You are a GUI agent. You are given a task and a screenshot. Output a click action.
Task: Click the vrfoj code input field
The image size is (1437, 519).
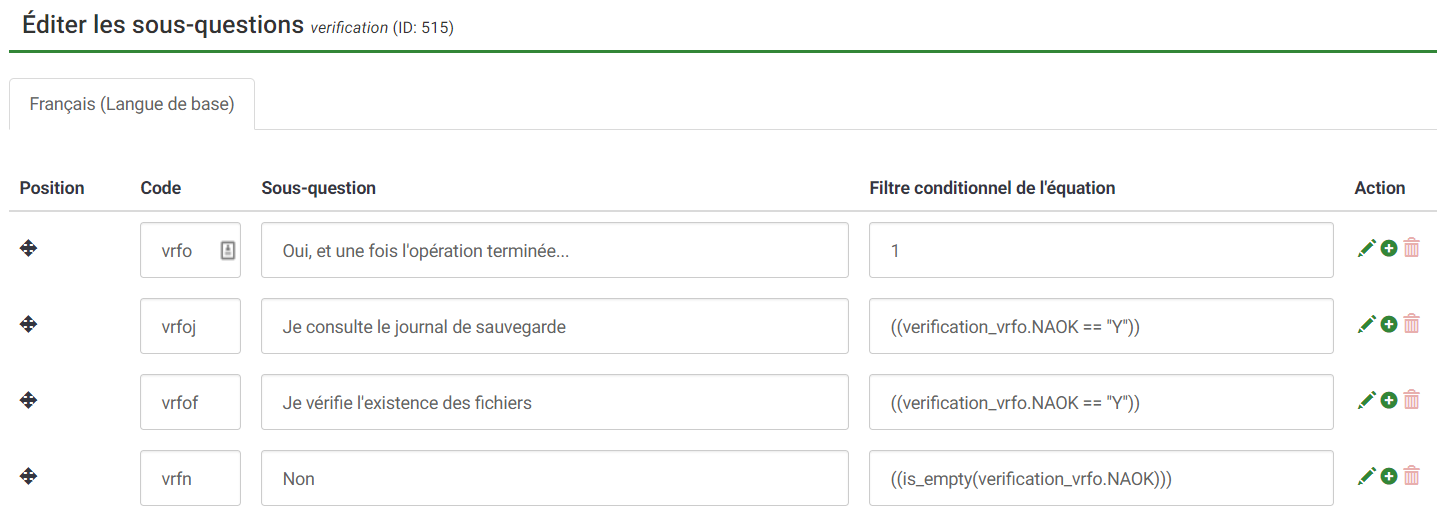[x=189, y=326]
